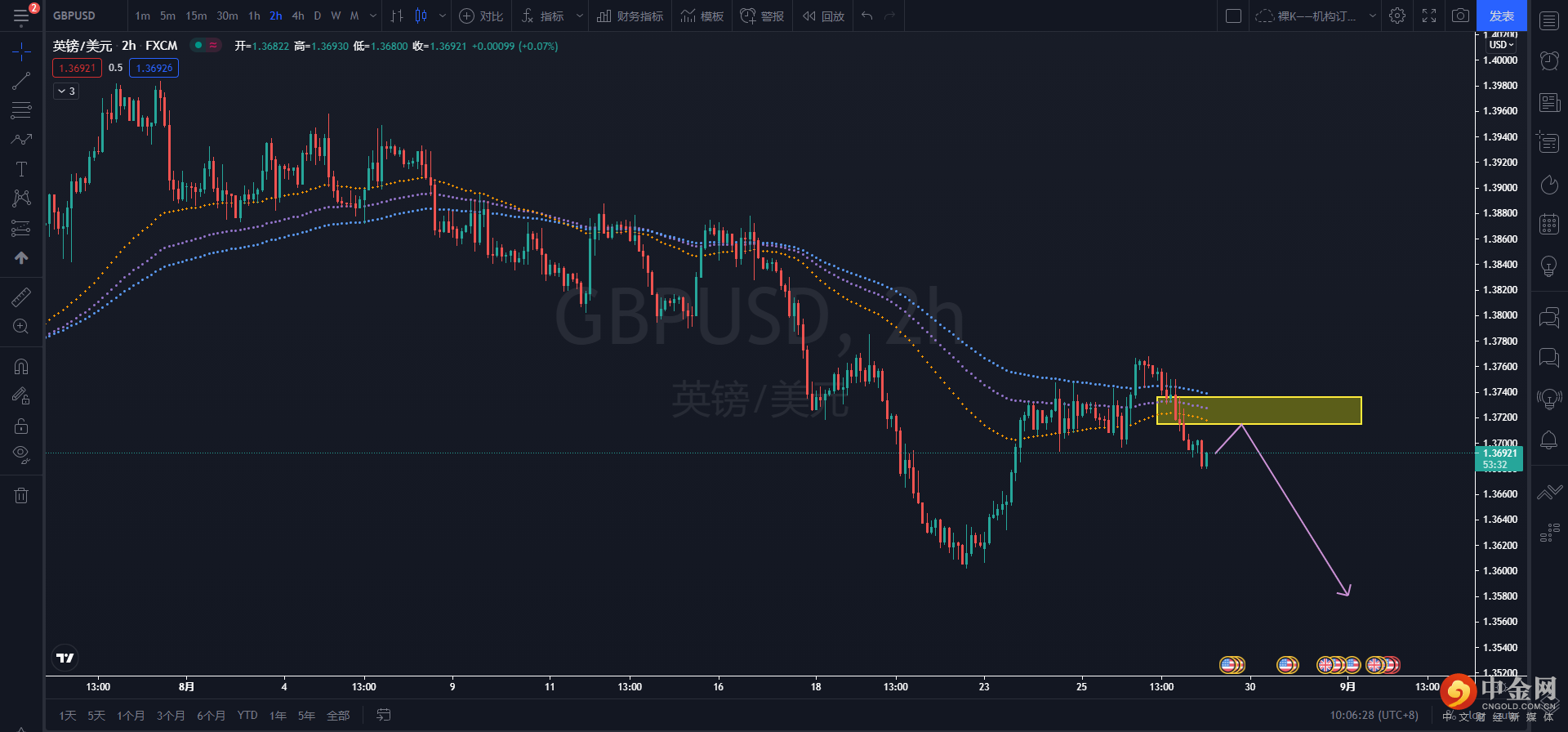Expand the timeframe interval dropdown arrow
The height and width of the screenshot is (732, 1568).
click(x=373, y=16)
